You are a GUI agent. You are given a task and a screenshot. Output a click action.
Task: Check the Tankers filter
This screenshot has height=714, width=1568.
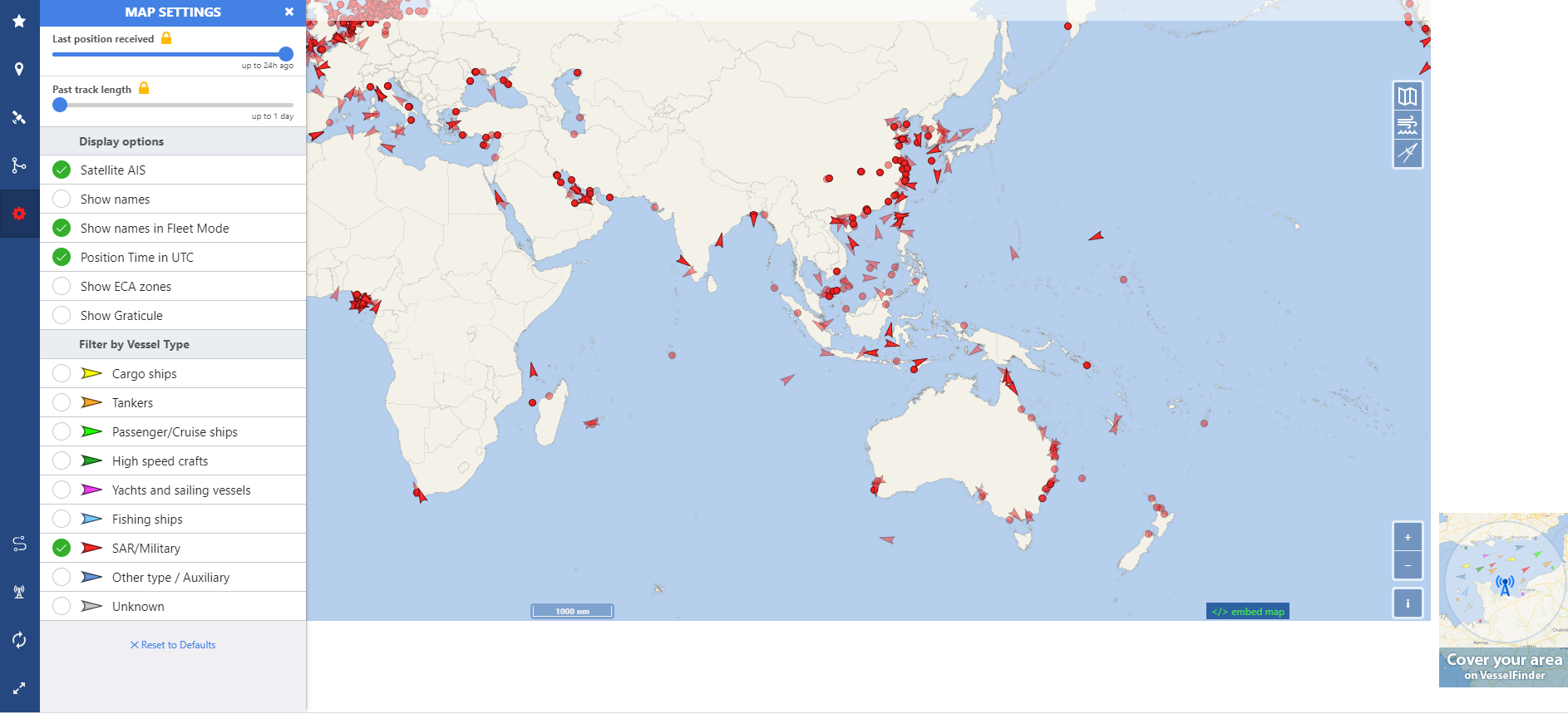tap(62, 402)
